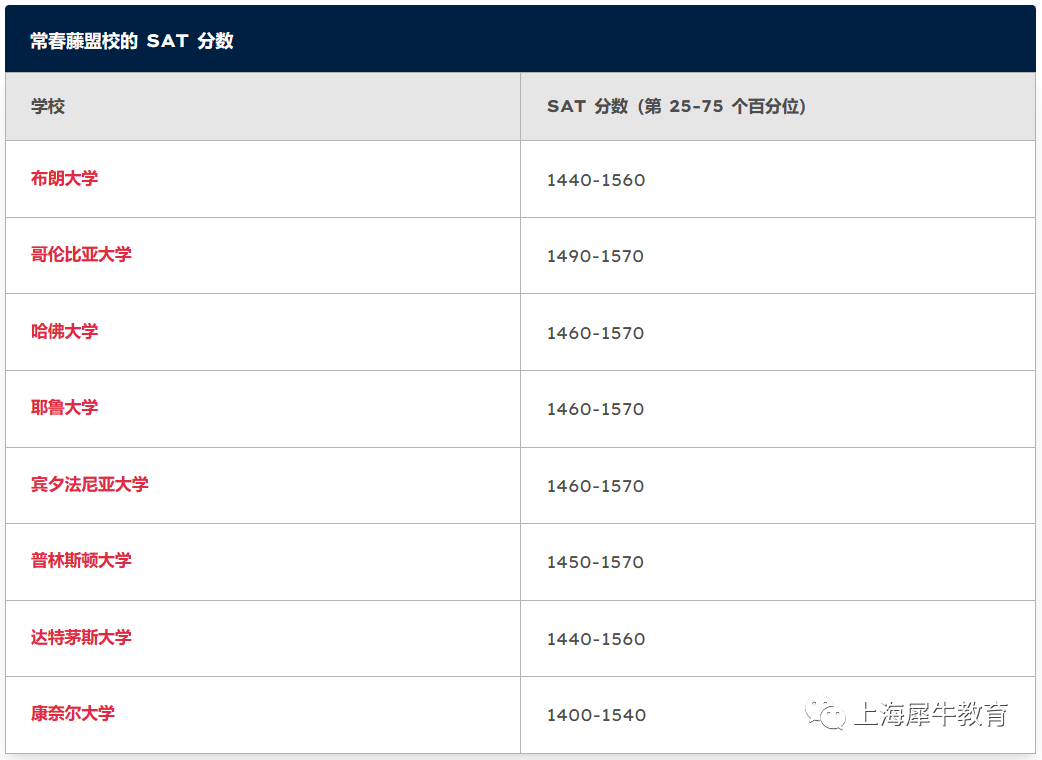Open the 康奈尔大学 link

(x=73, y=713)
